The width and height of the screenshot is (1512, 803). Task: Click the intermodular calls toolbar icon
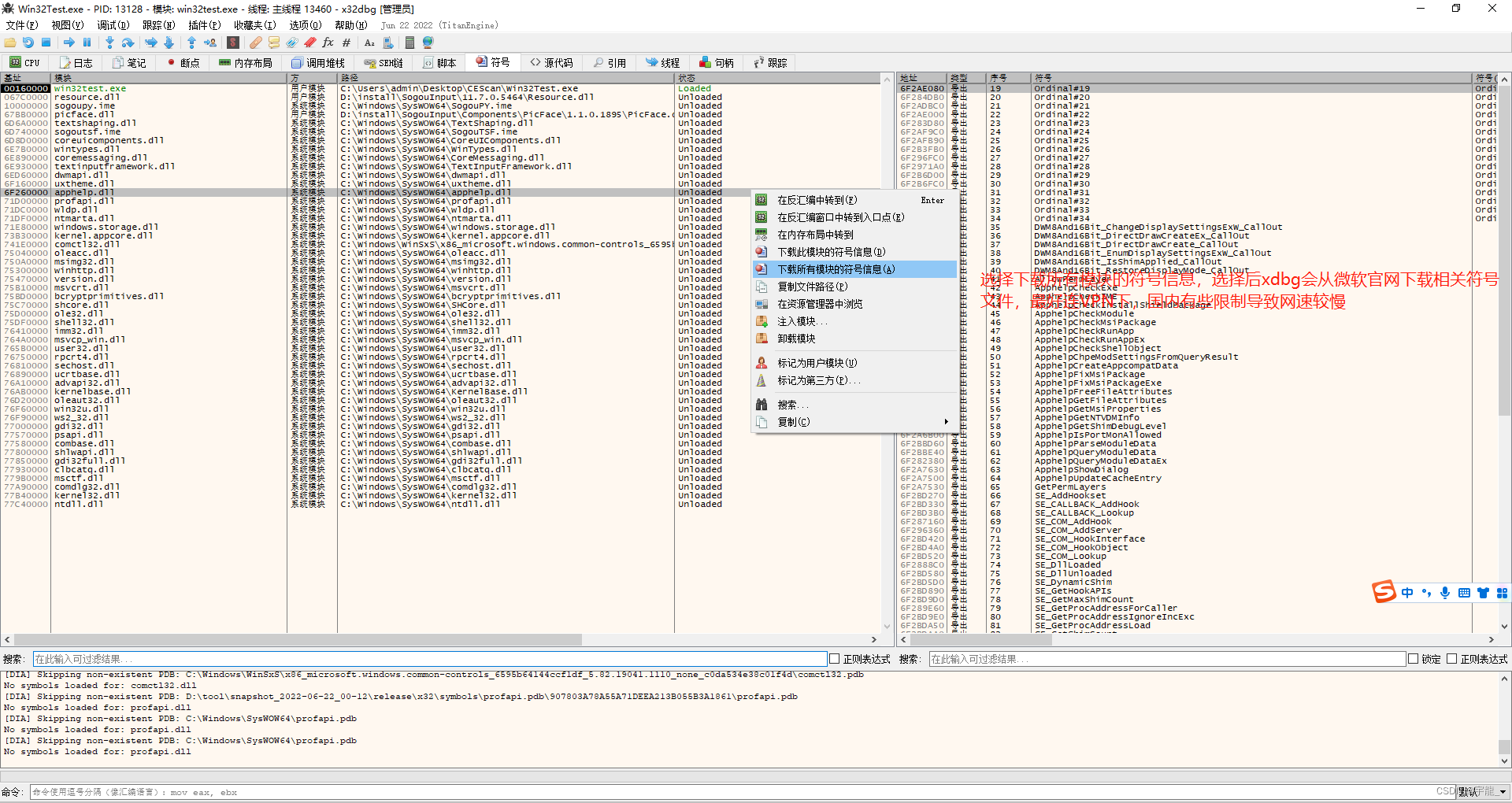click(x=387, y=43)
